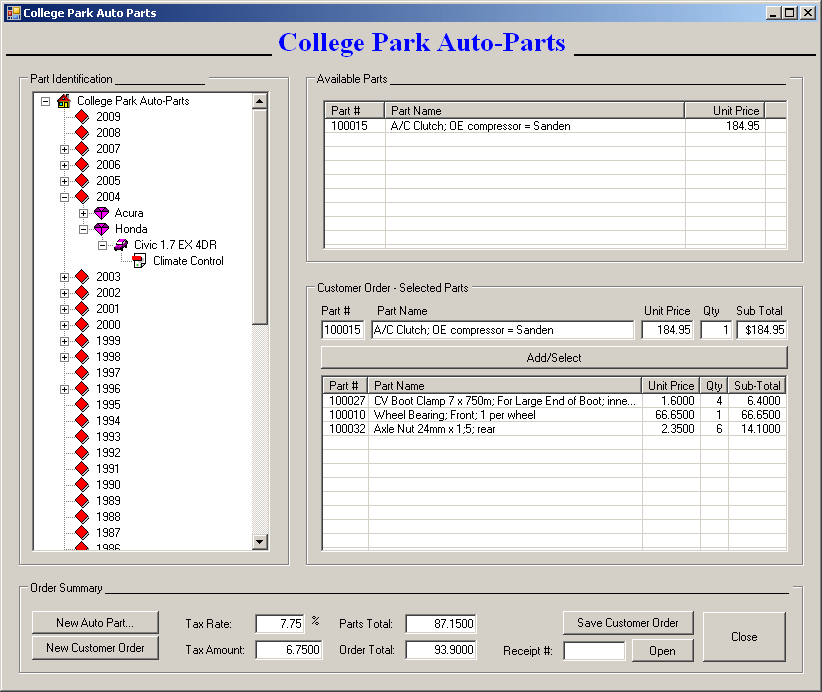Click the Order Total field showing 93.9000
Image resolution: width=822 pixels, height=692 pixels.
tap(441, 650)
